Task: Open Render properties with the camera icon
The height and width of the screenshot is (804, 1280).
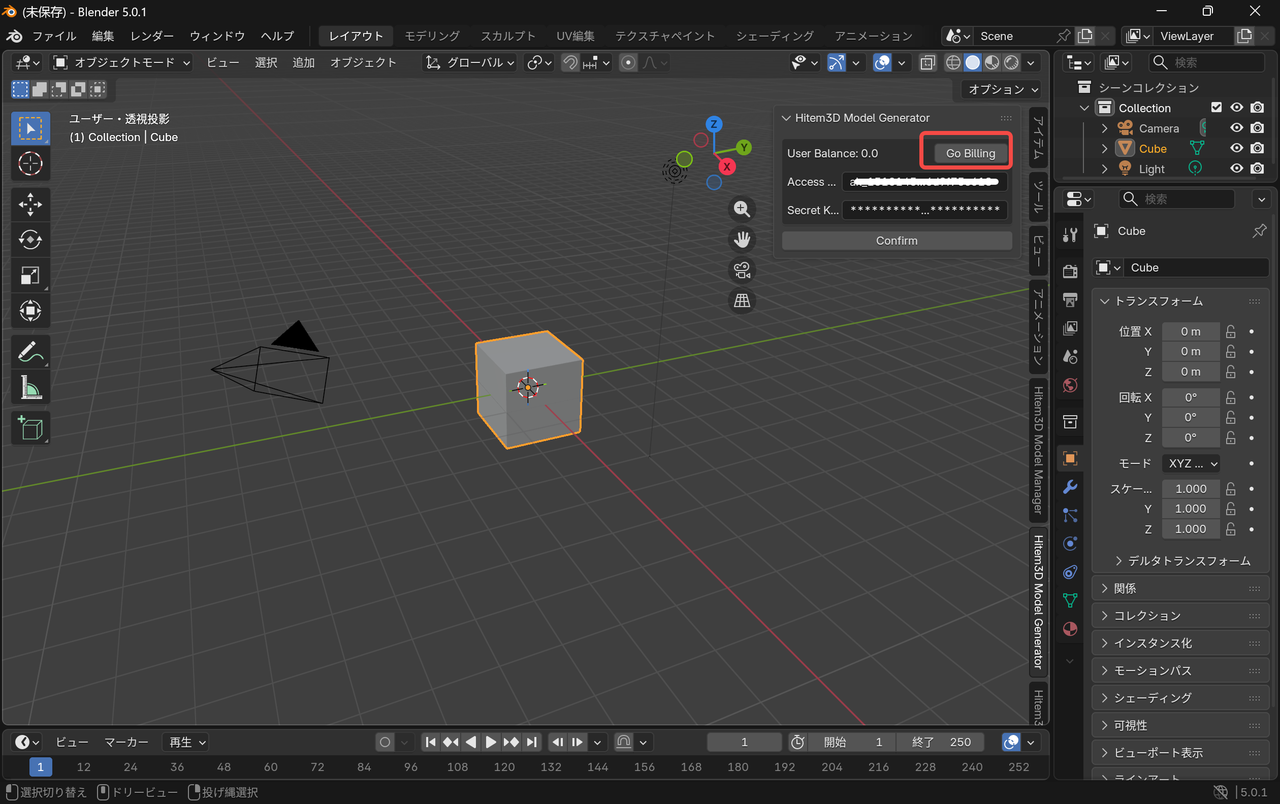Action: [x=1069, y=269]
